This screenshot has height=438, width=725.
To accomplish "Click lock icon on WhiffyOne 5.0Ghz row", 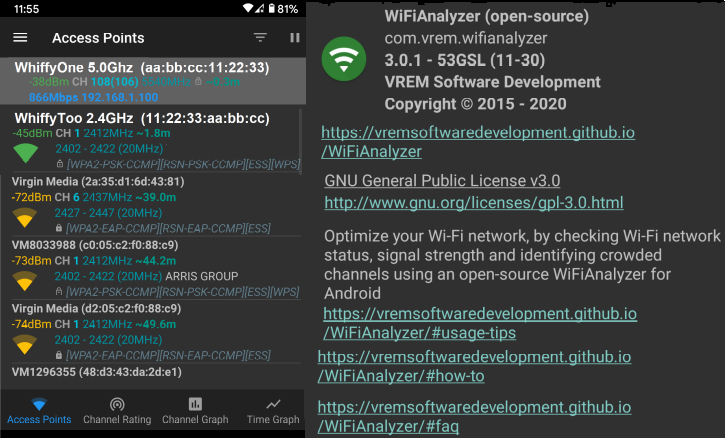I will pos(198,81).
